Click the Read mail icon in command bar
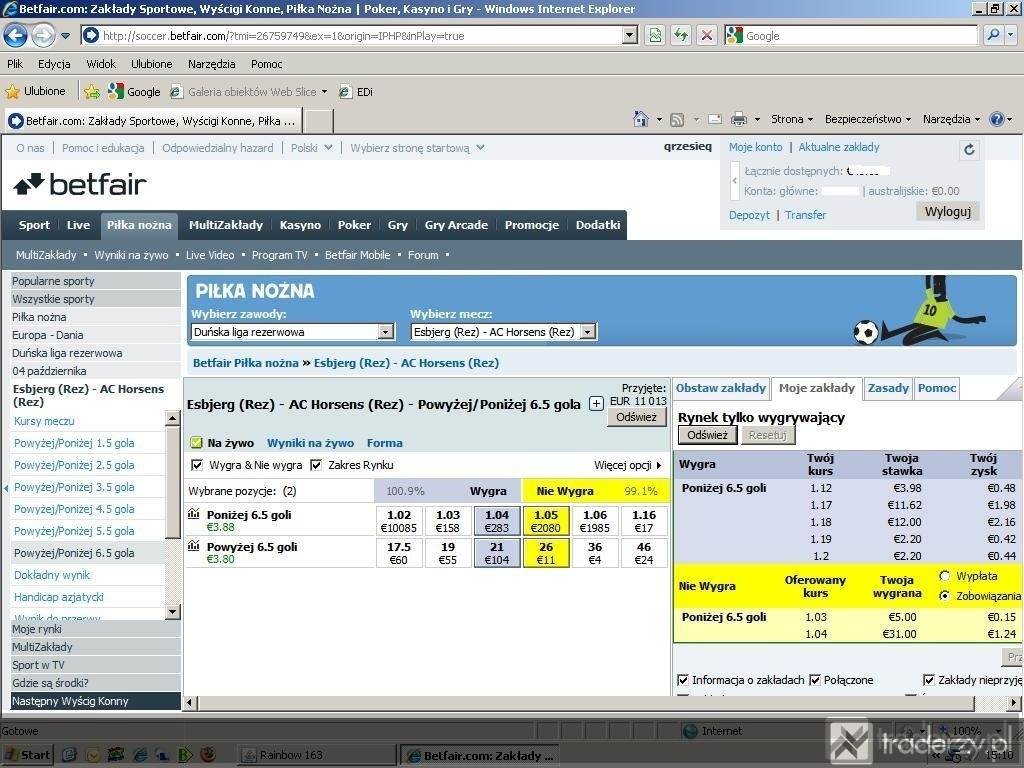Image resolution: width=1024 pixels, height=768 pixels. (x=715, y=120)
